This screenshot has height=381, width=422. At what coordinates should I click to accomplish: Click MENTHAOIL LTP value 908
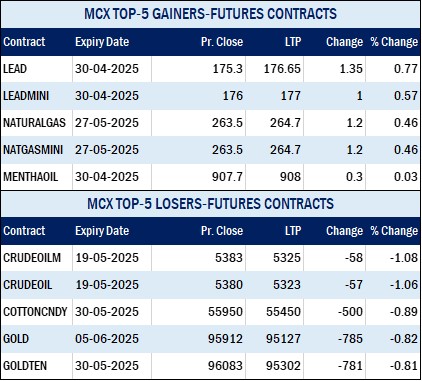pos(290,177)
